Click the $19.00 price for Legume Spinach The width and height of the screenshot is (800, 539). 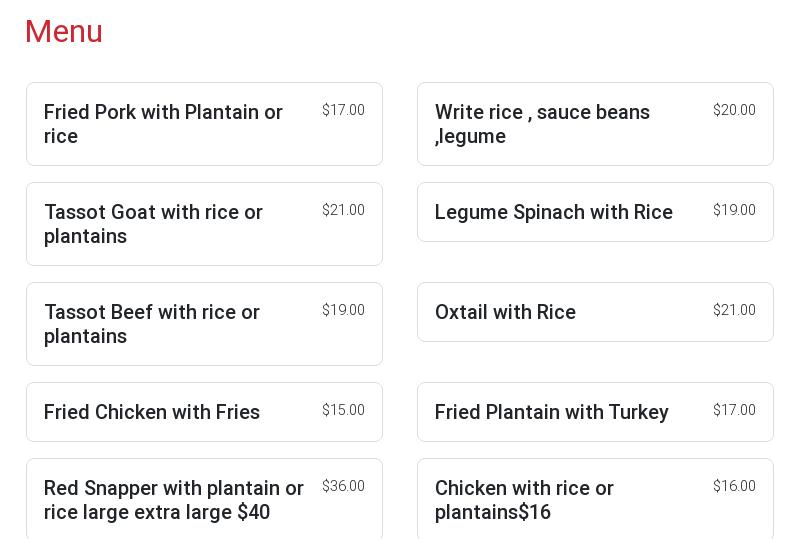(734, 210)
